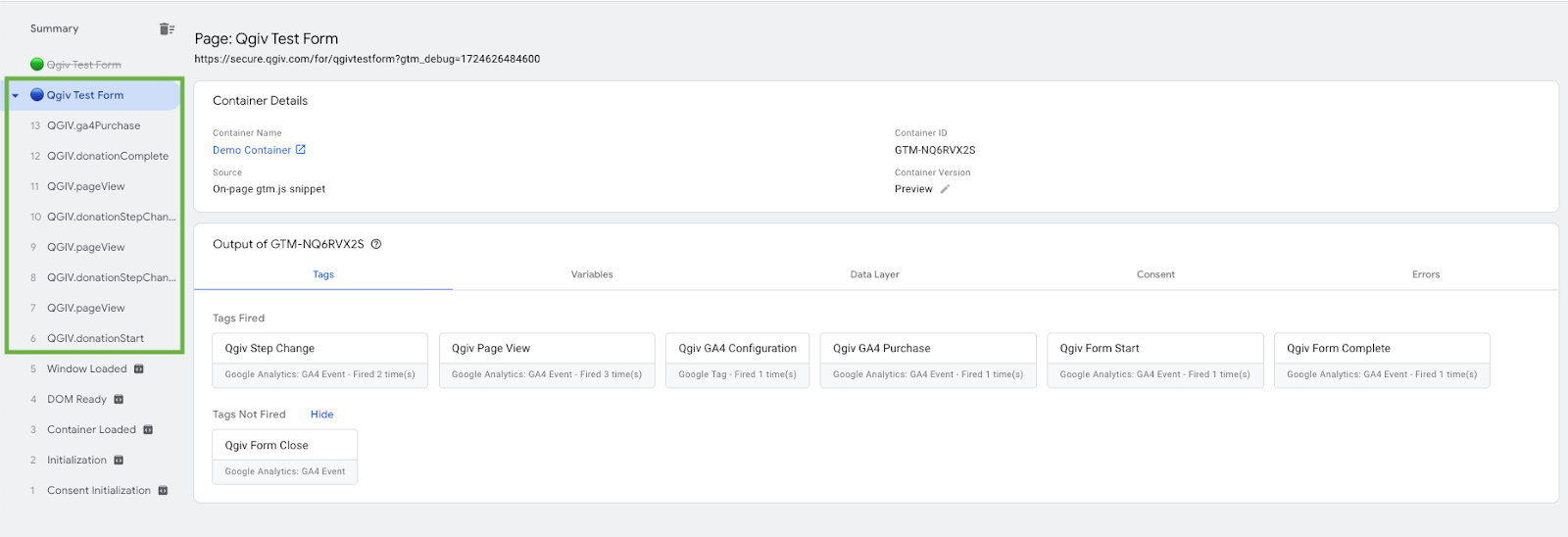
Task: Click icon next to Consent Initialization event
Action: click(163, 491)
